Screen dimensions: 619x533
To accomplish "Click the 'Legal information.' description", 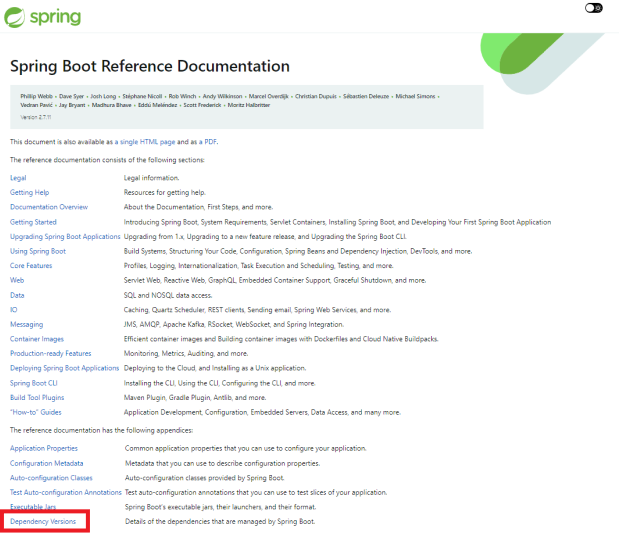I will pos(151,178).
